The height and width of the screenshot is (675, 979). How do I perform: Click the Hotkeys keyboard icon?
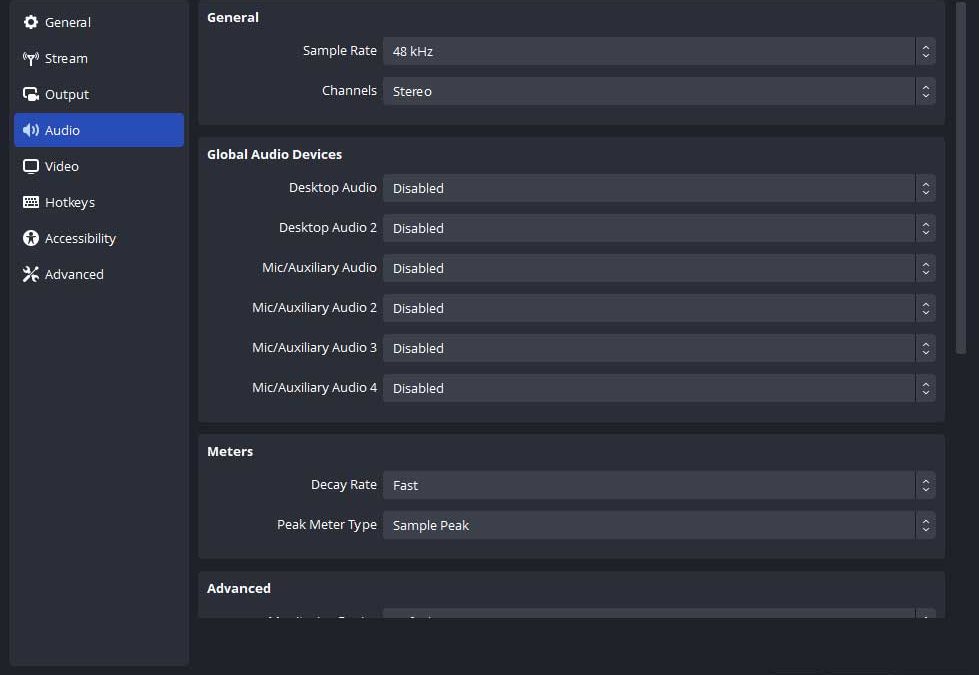(31, 202)
